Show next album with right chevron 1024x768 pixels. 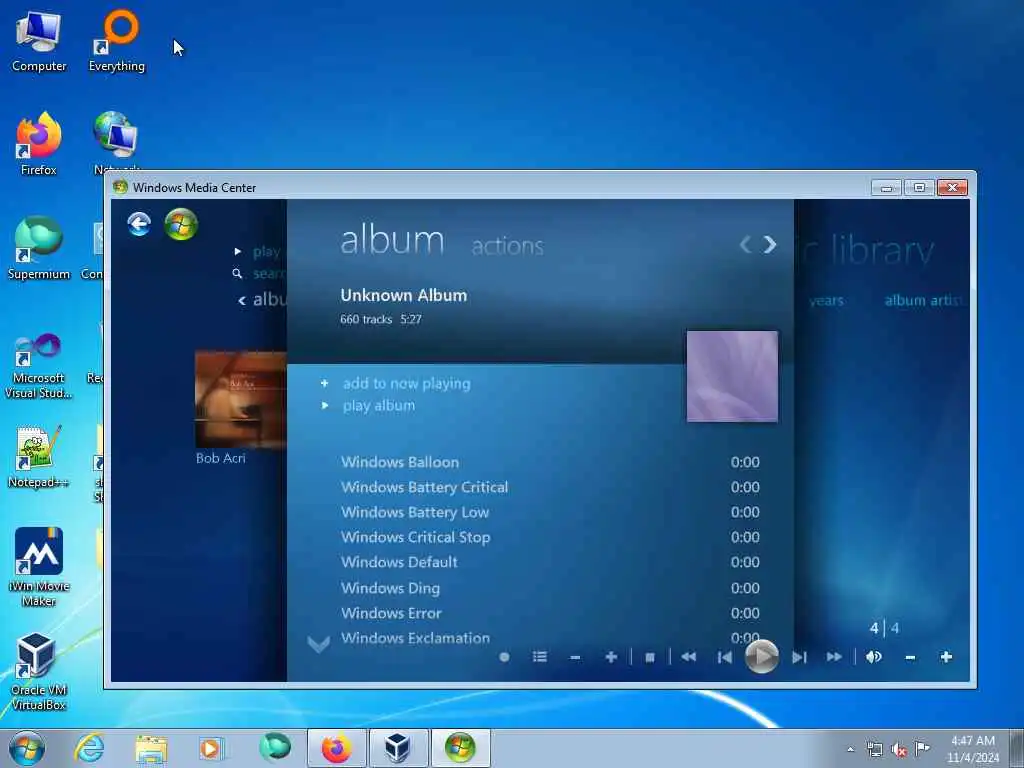coord(770,244)
